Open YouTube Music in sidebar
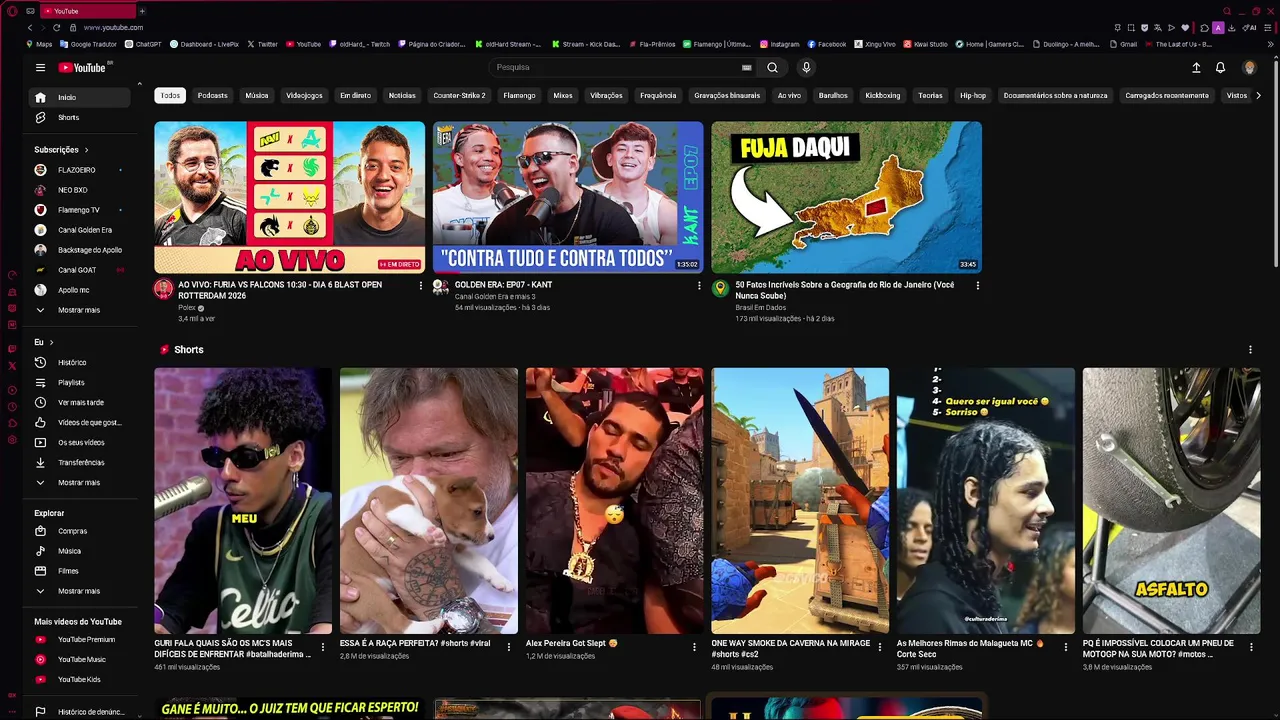The width and height of the screenshot is (1280, 720). 79,659
